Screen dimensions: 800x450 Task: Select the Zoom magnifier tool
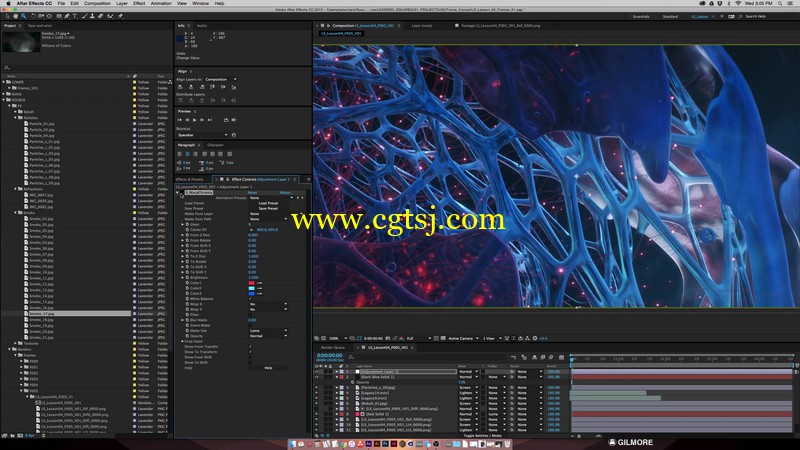[23, 16]
